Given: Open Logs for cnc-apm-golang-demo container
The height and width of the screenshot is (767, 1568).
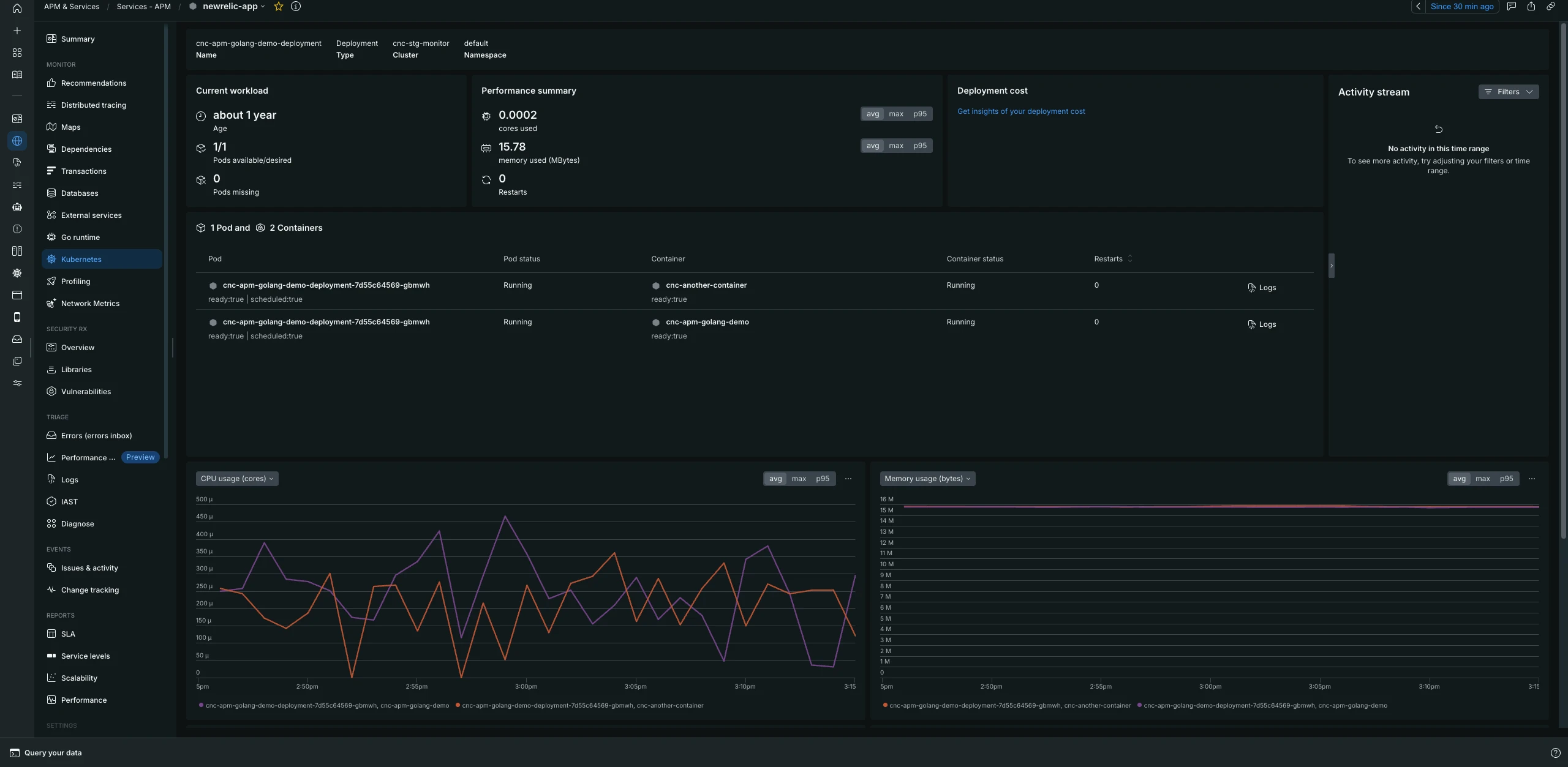Looking at the screenshot, I should click(x=1262, y=324).
